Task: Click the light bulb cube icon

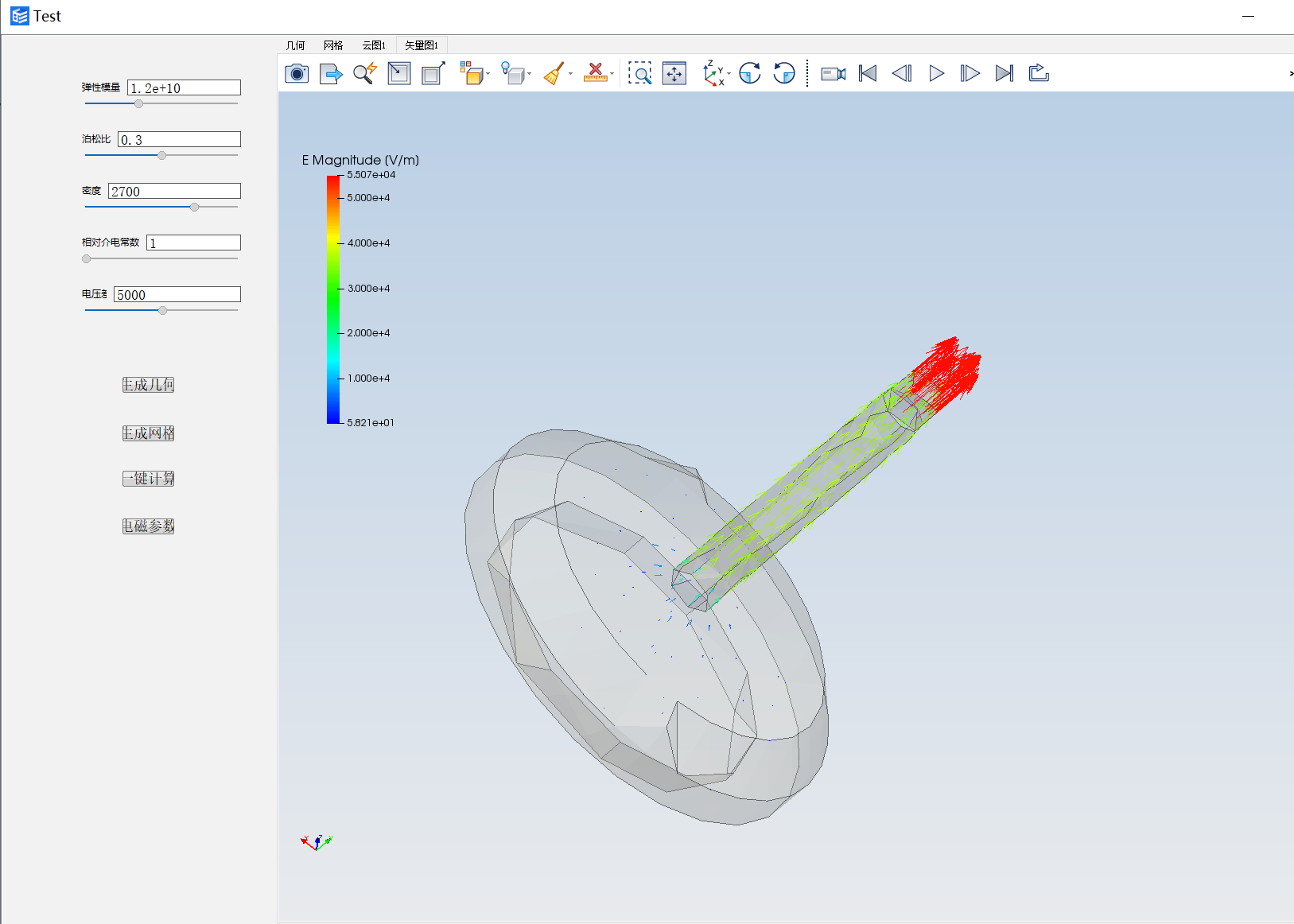Action: tap(513, 74)
